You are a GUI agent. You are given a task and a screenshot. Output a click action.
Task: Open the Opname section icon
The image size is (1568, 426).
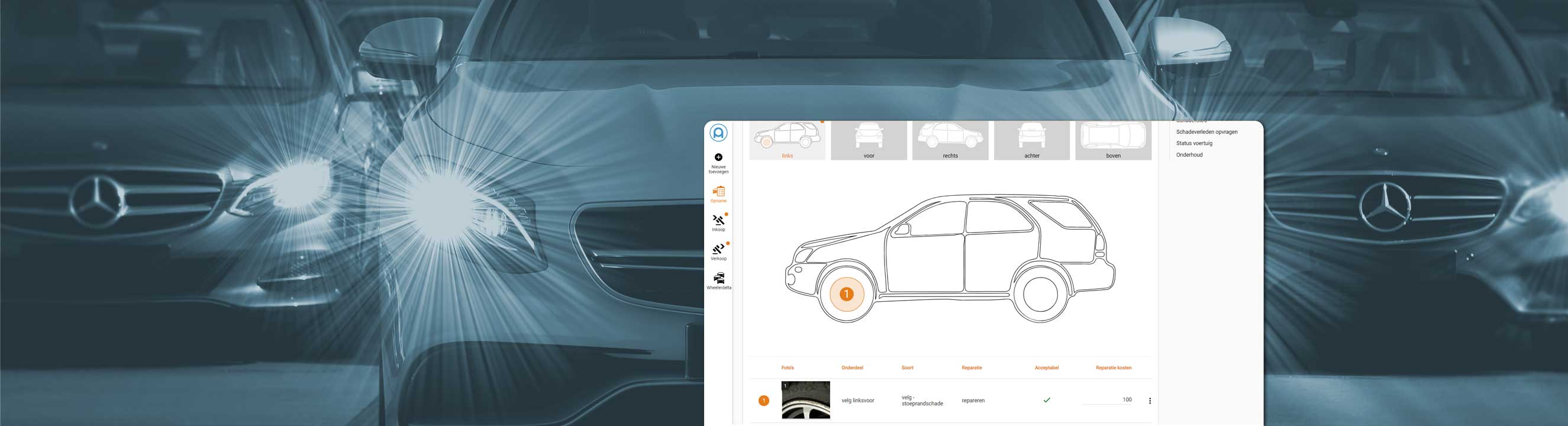(x=718, y=191)
